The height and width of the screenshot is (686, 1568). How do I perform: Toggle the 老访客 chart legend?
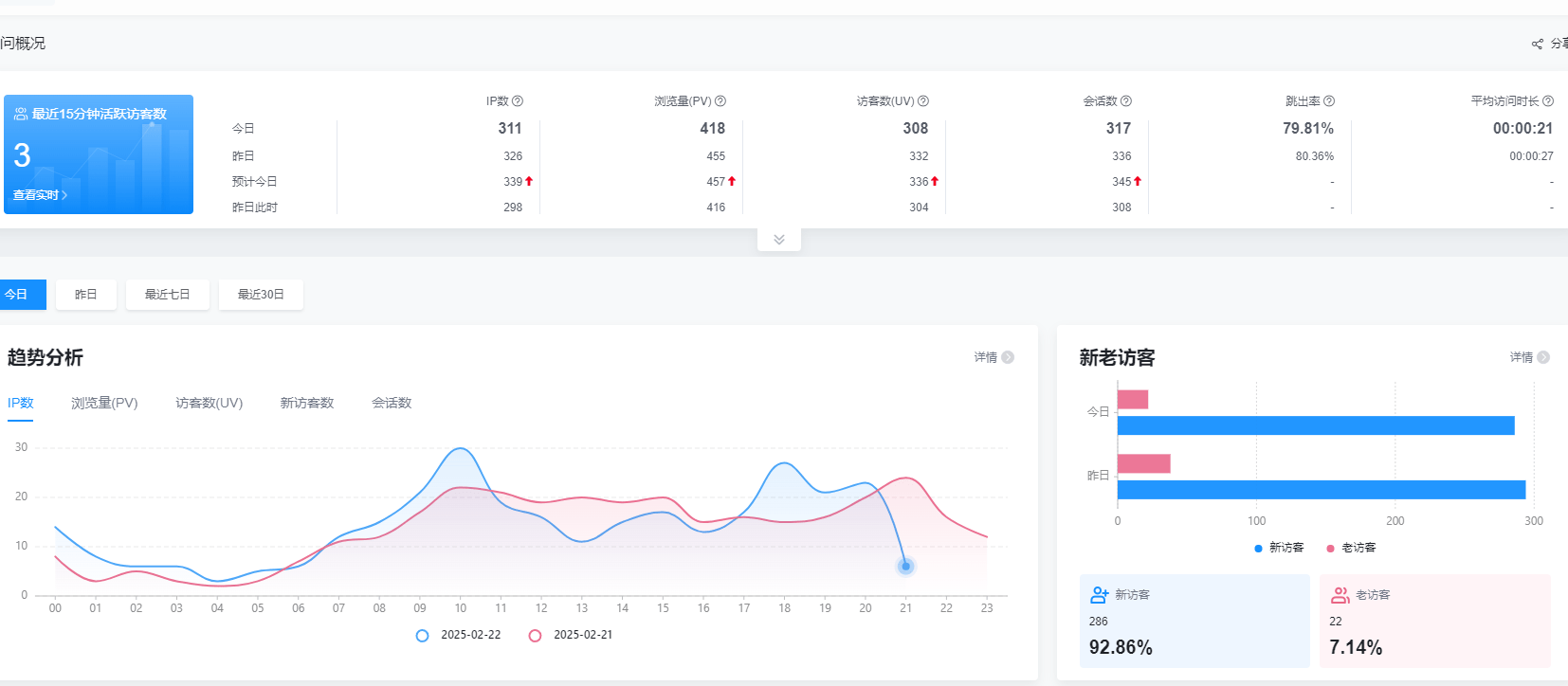tap(1351, 548)
